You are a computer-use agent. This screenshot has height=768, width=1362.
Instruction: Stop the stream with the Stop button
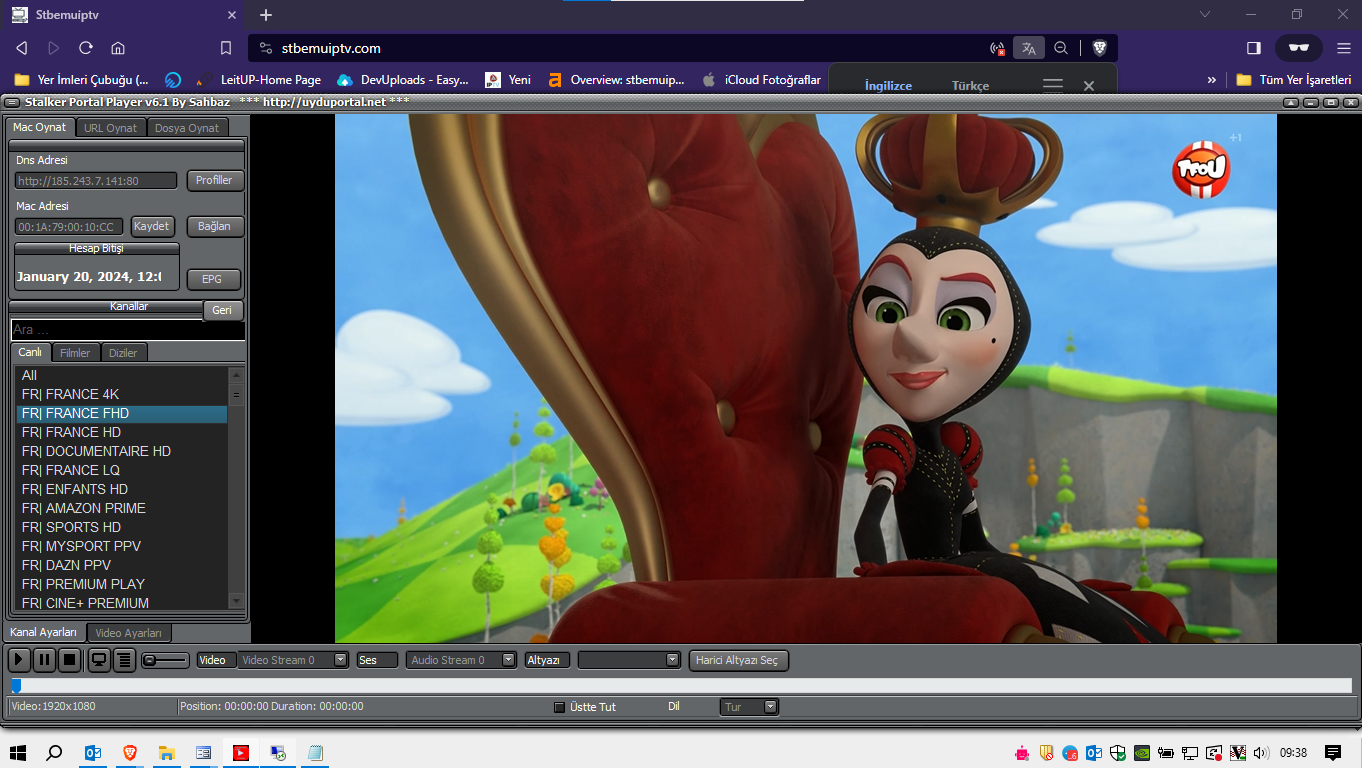[x=70, y=660]
